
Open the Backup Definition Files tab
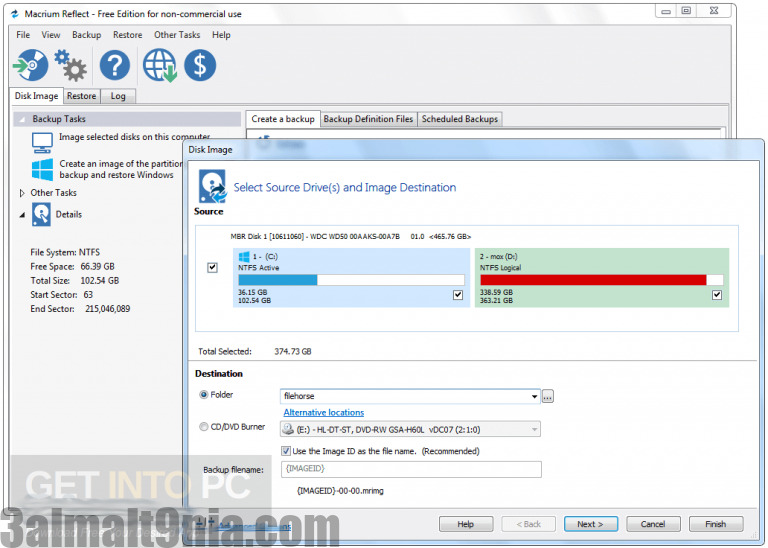pyautogui.click(x=368, y=119)
